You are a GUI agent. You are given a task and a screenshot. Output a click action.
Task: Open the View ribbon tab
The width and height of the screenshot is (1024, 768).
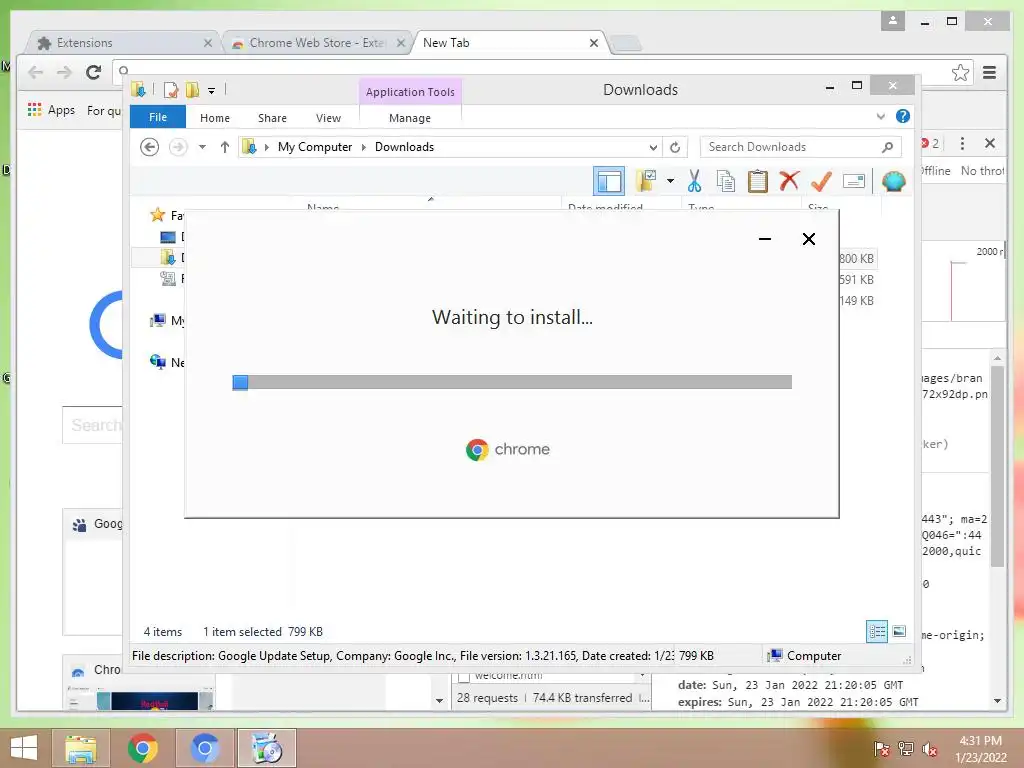328,118
